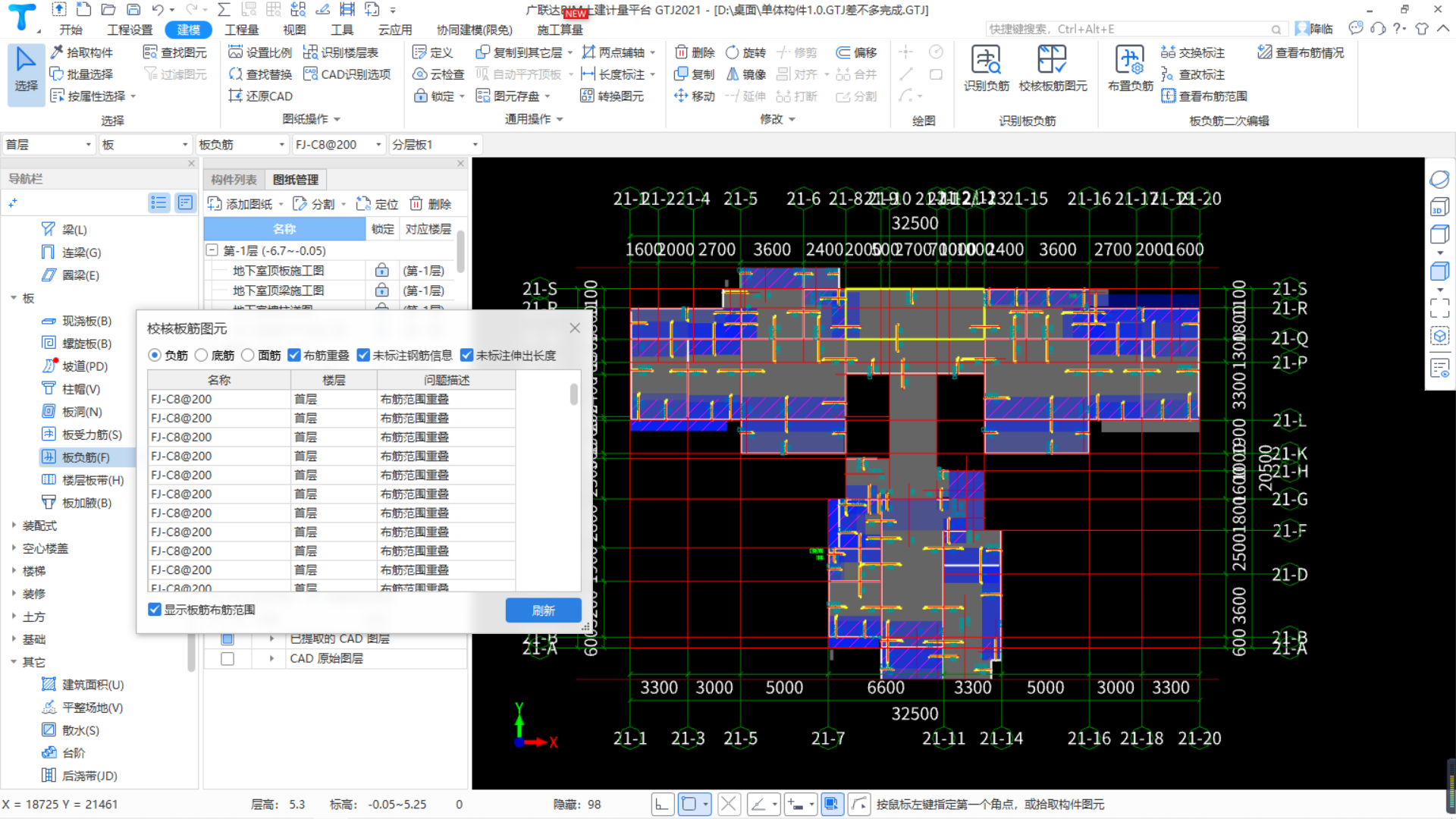The width and height of the screenshot is (1456, 819).
Task: Open the 分层板1 dropdown
Action: [435, 144]
